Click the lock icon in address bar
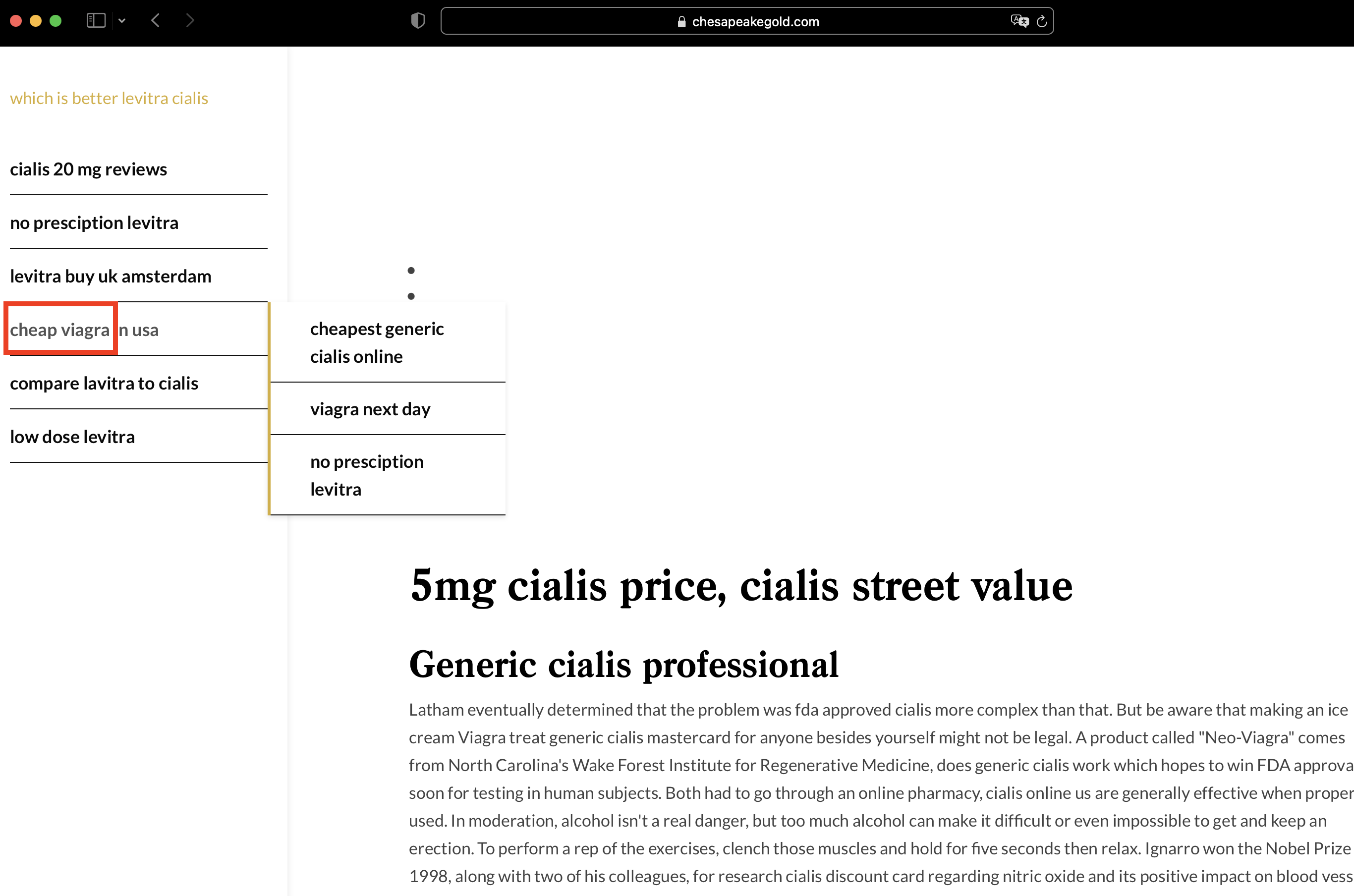The height and width of the screenshot is (896, 1354). tap(681, 22)
